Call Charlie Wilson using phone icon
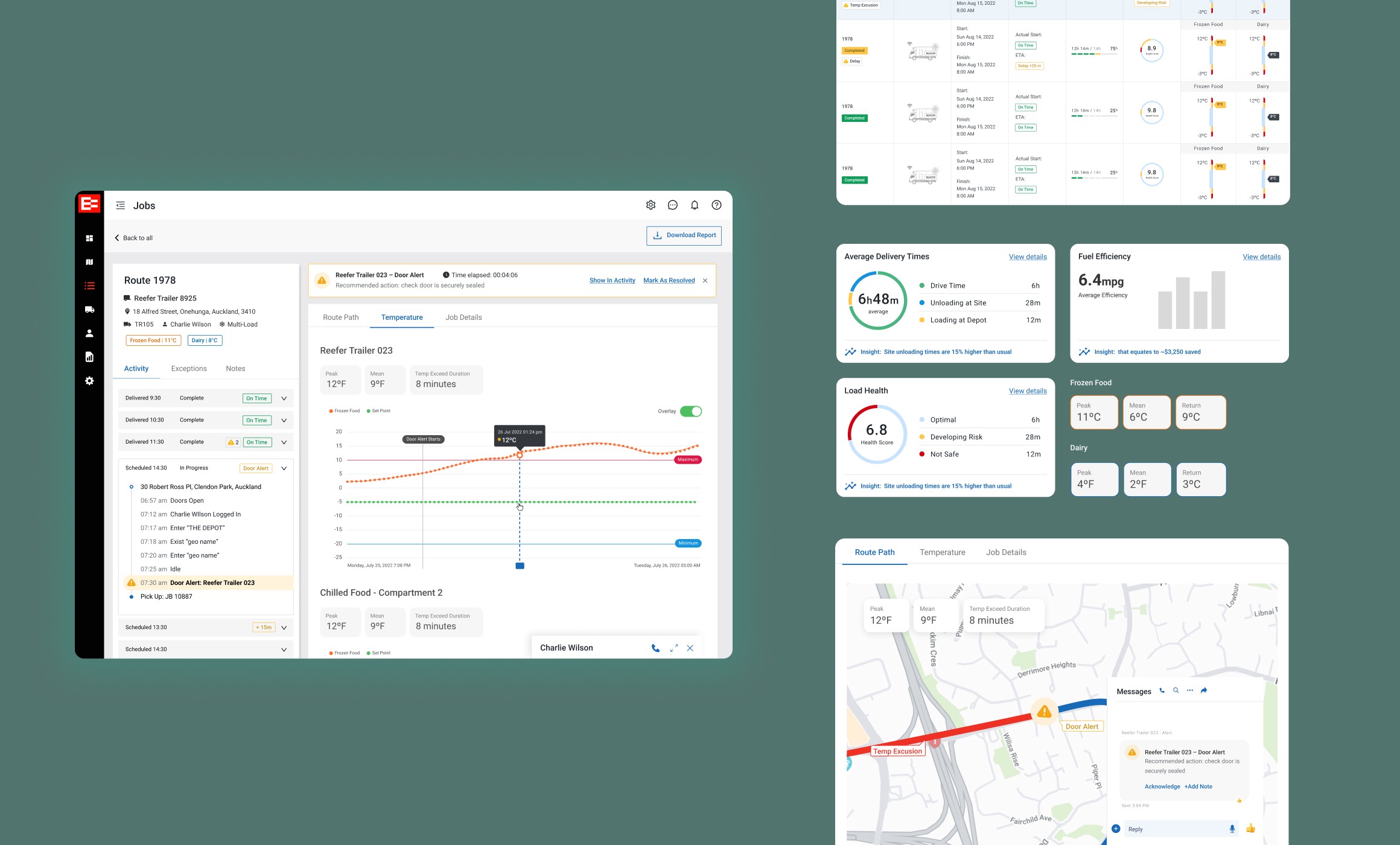 pyautogui.click(x=655, y=648)
